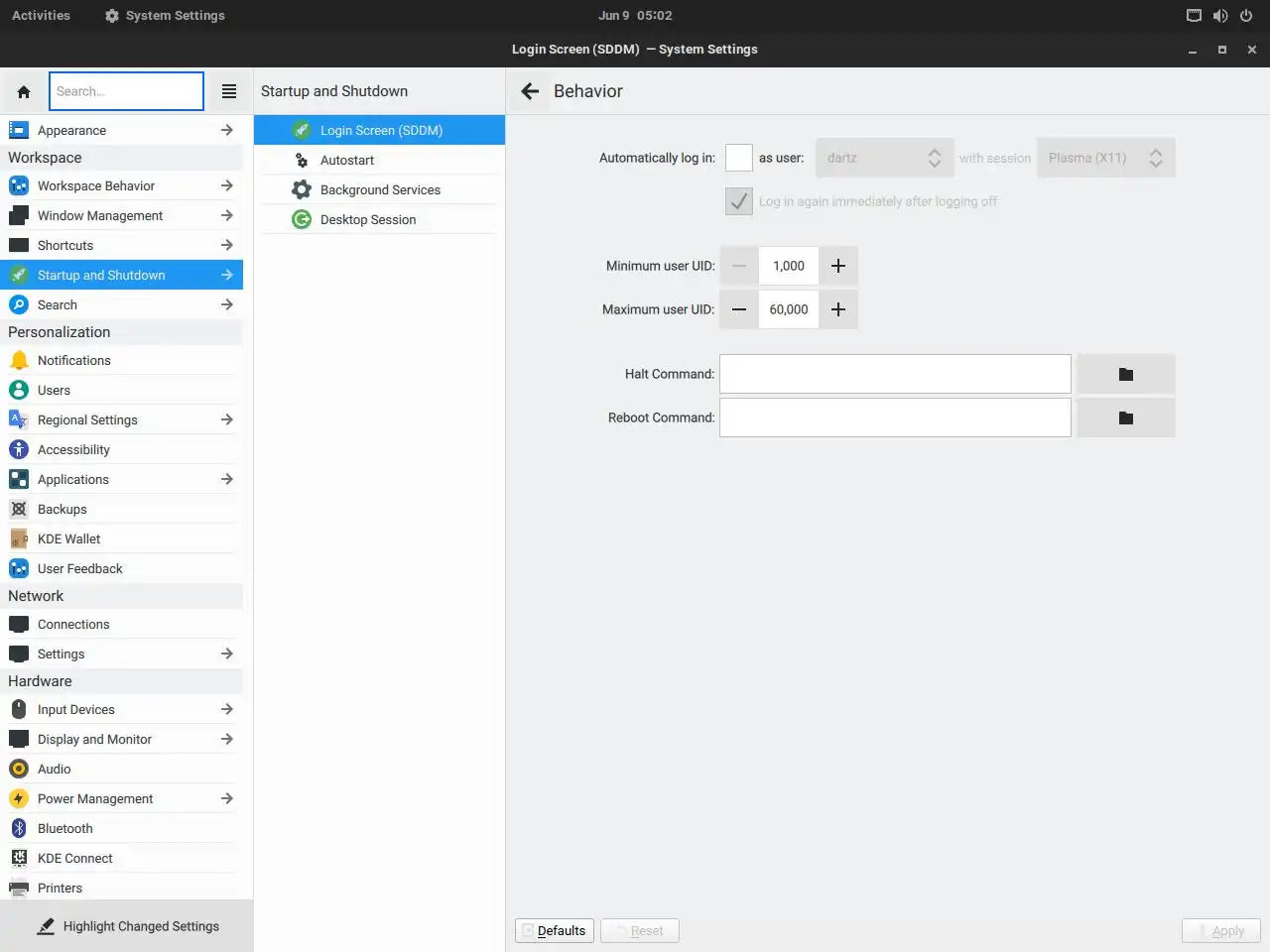
Task: Open the power menu in top bar
Action: [x=1246, y=15]
